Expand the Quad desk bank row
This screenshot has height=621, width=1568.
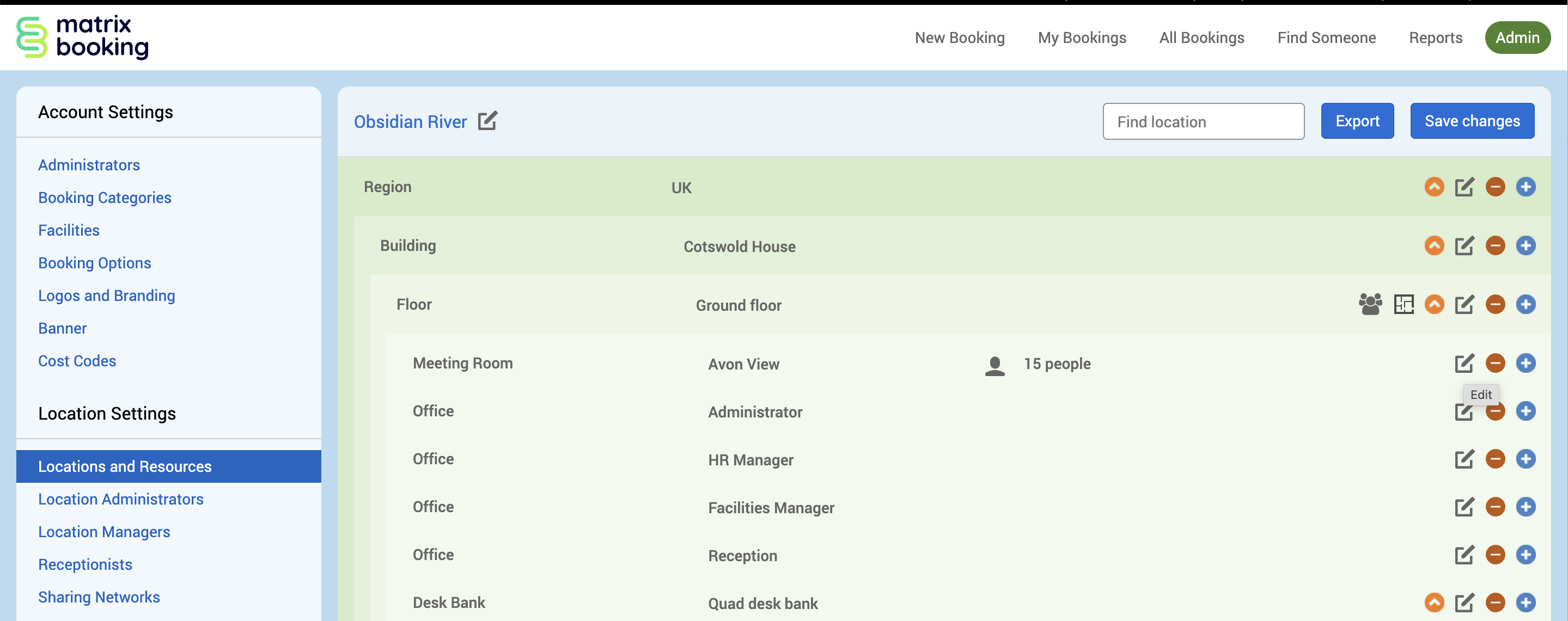click(1434, 602)
